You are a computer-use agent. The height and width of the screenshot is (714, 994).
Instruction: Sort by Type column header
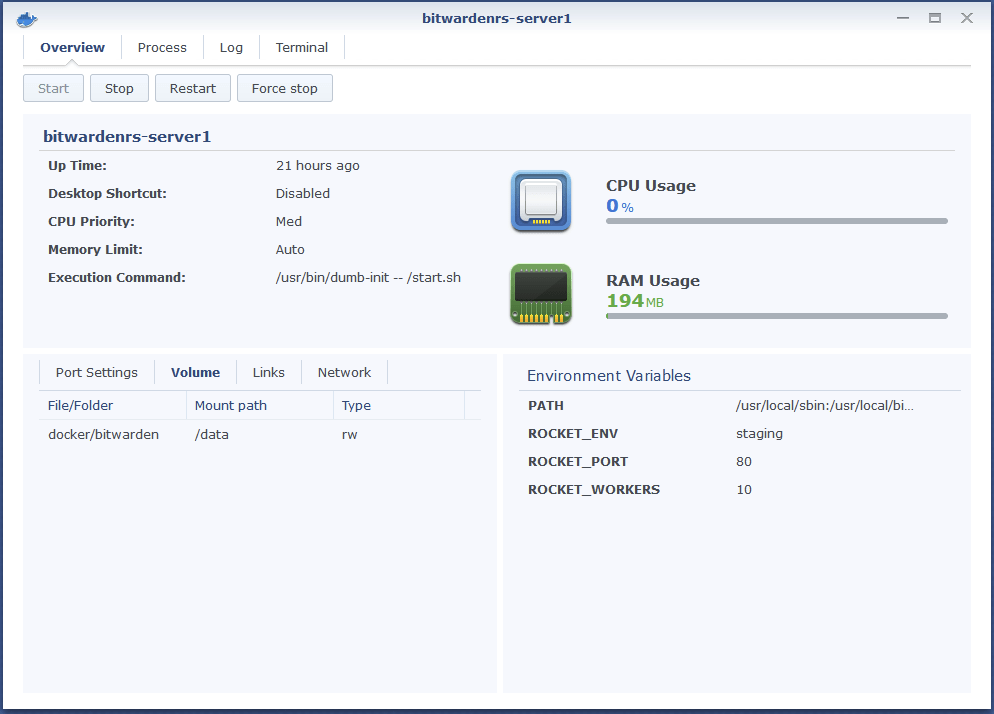(x=399, y=406)
